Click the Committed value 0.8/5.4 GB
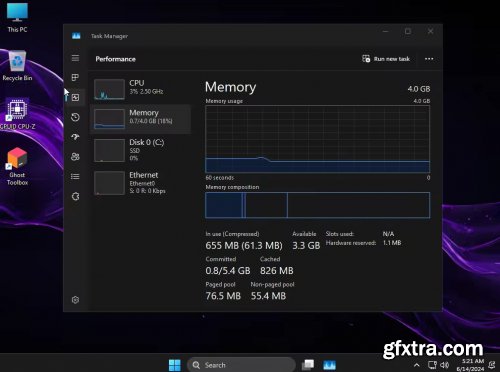The image size is (500, 372). (x=228, y=271)
